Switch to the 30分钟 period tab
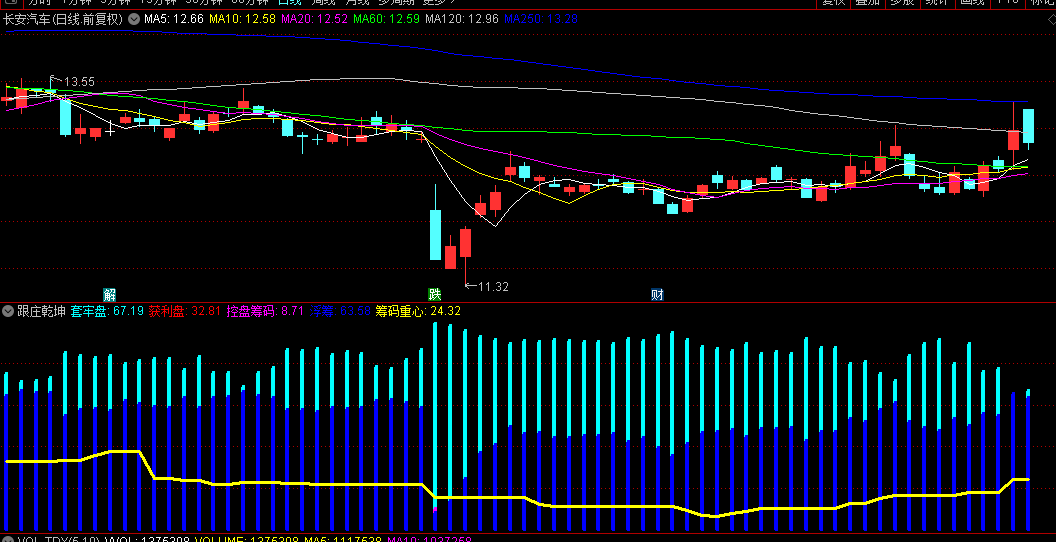Image resolution: width=1056 pixels, height=542 pixels. click(203, 2)
